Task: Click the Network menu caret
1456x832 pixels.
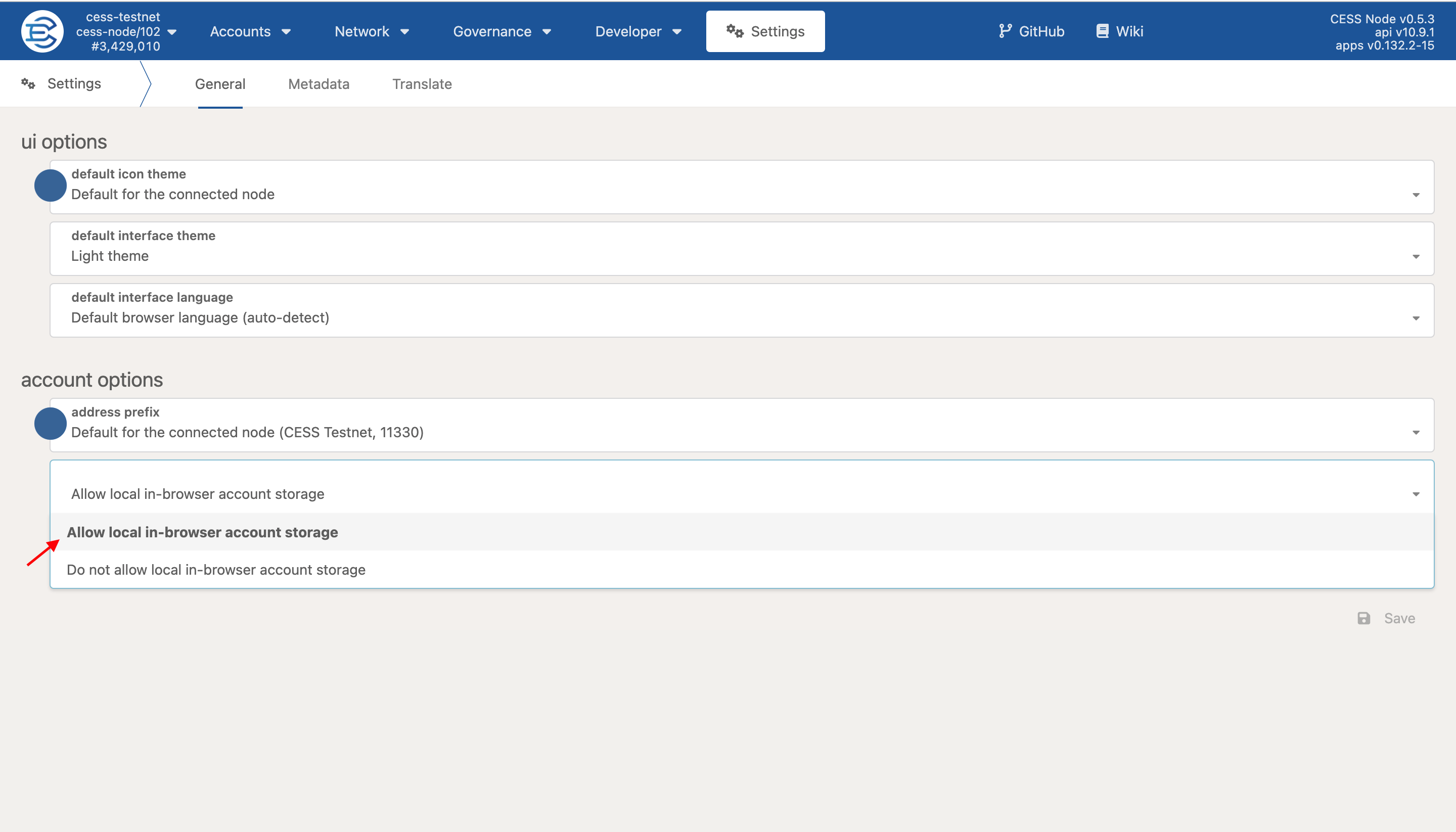Action: (x=404, y=32)
